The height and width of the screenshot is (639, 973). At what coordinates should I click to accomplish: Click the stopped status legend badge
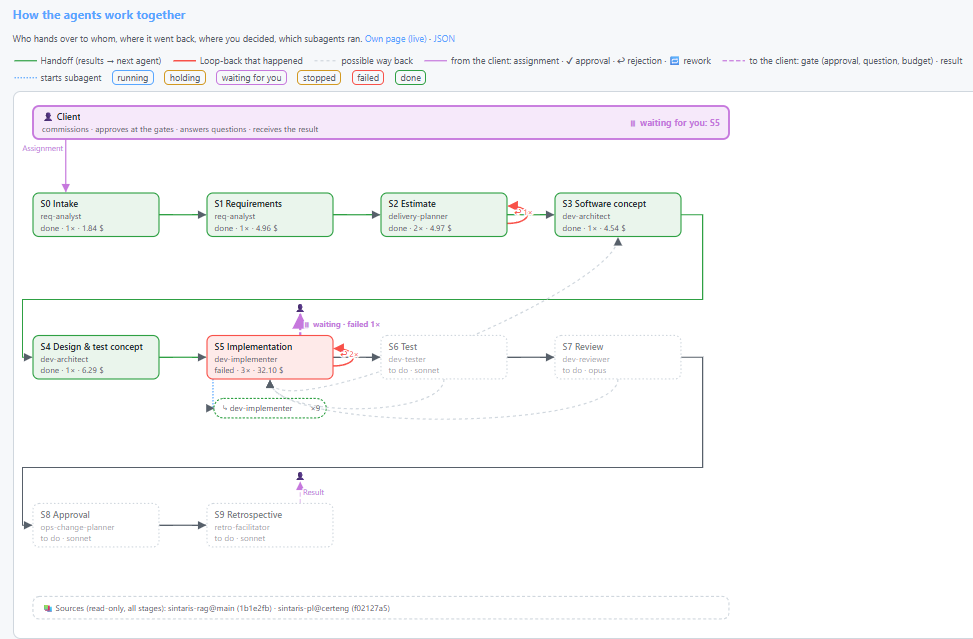pyautogui.click(x=319, y=78)
